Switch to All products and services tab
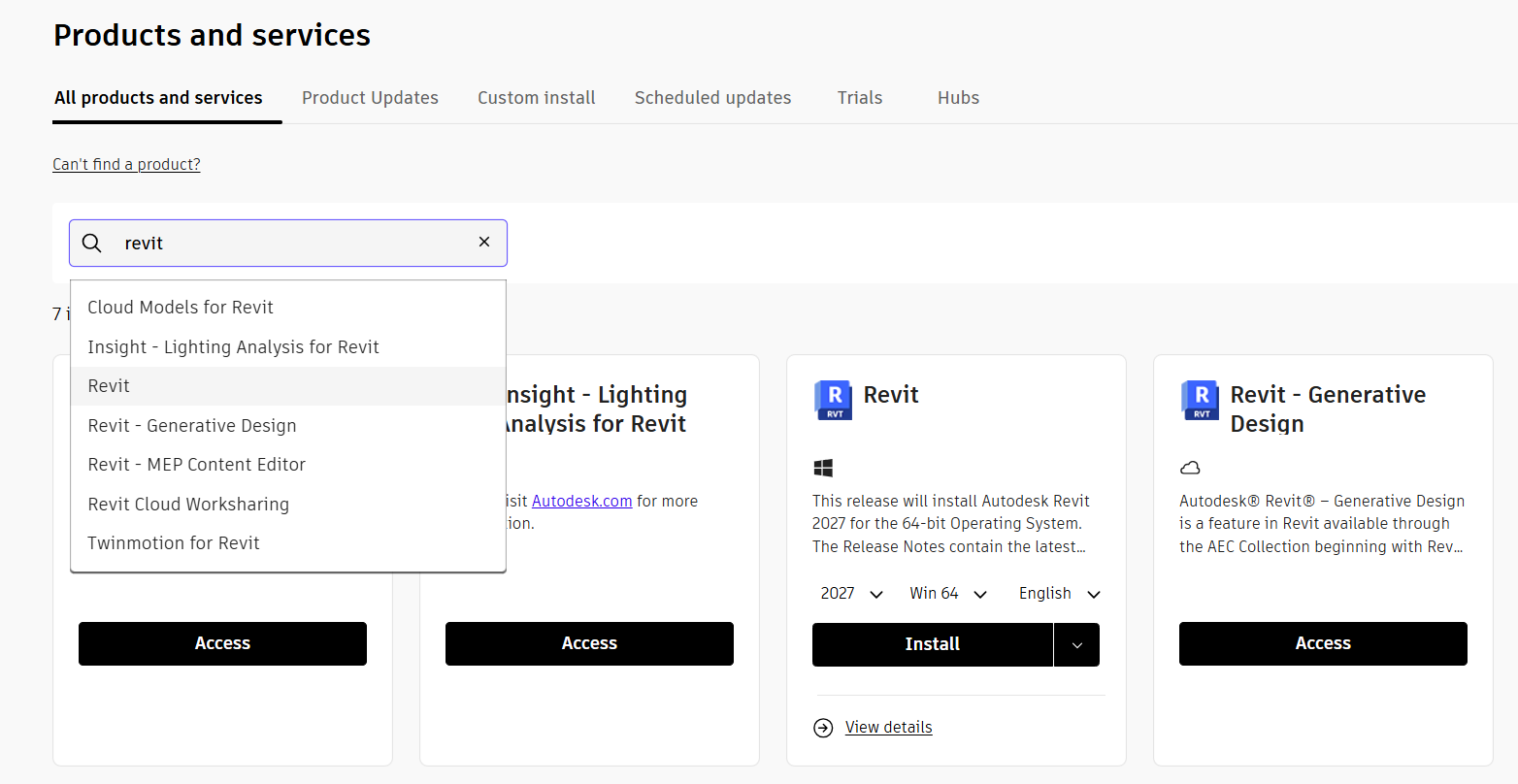This screenshot has height=784, width=1518. [x=158, y=98]
